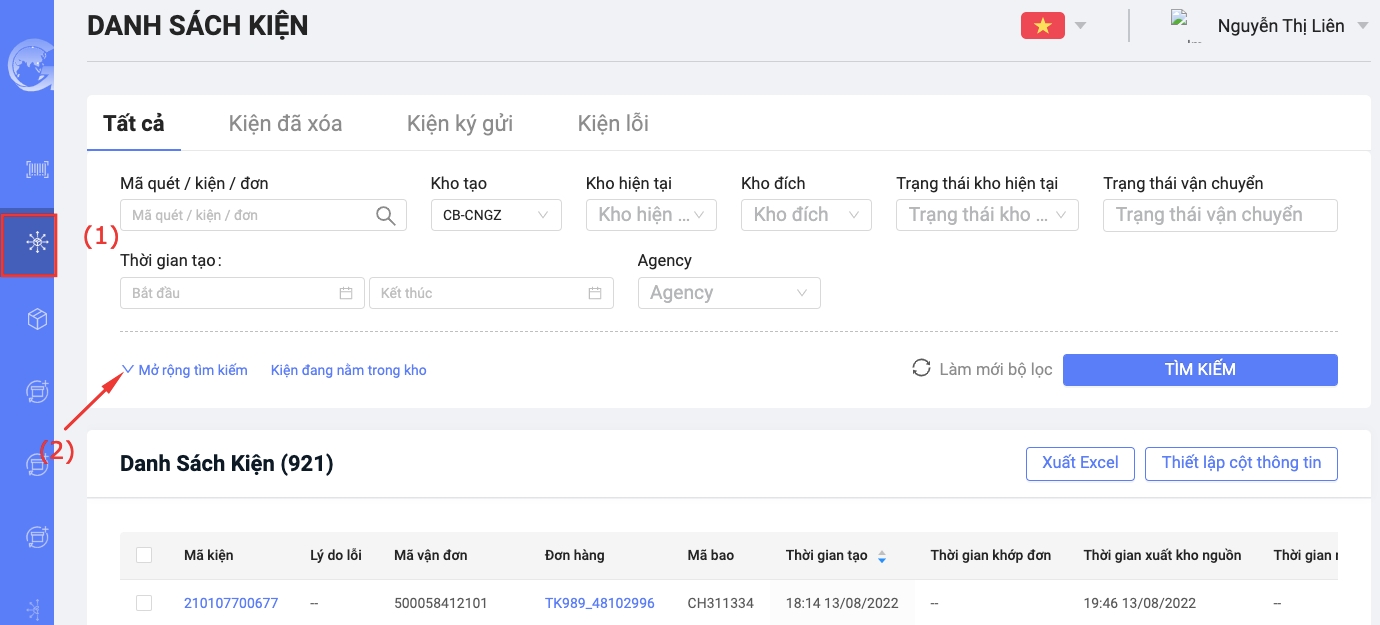Sort by Thời gian tạo column arrows
This screenshot has width=1380, height=625.
881,556
